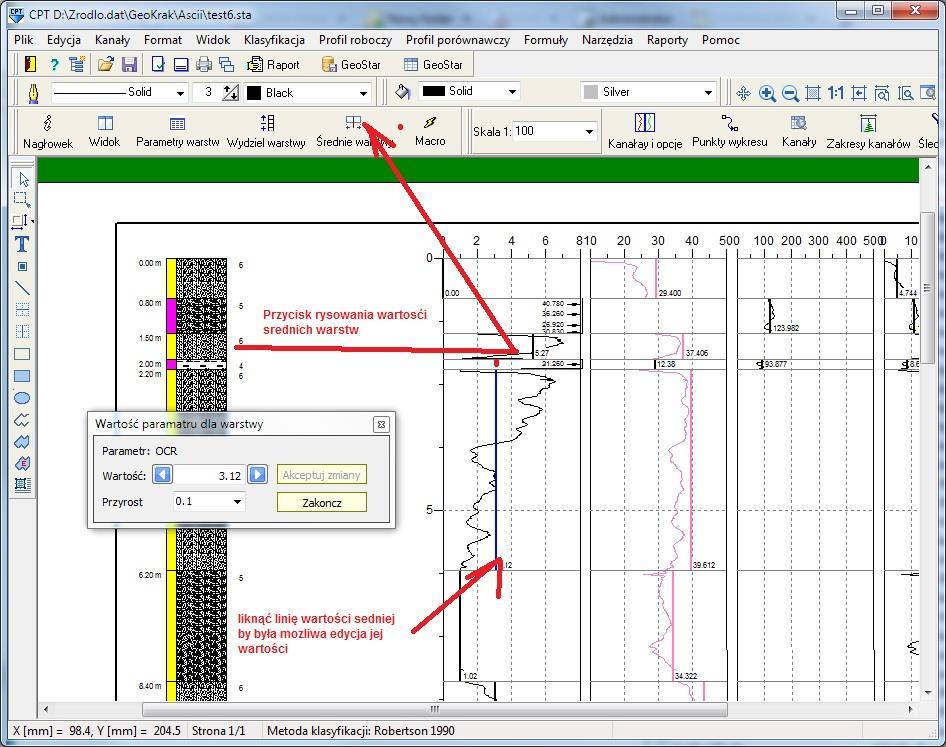Click the small square point tool
The width and height of the screenshot is (946, 747).
click(x=22, y=266)
